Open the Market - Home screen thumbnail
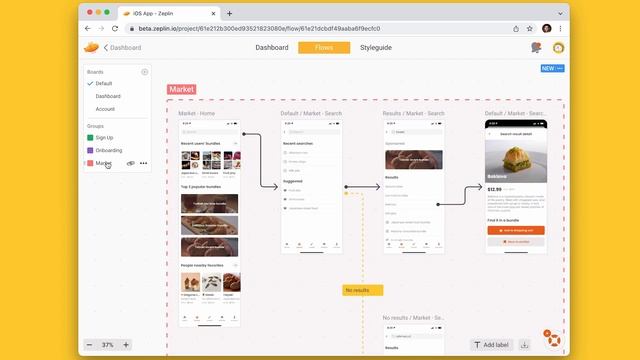The width and height of the screenshot is (640, 360). (x=209, y=223)
